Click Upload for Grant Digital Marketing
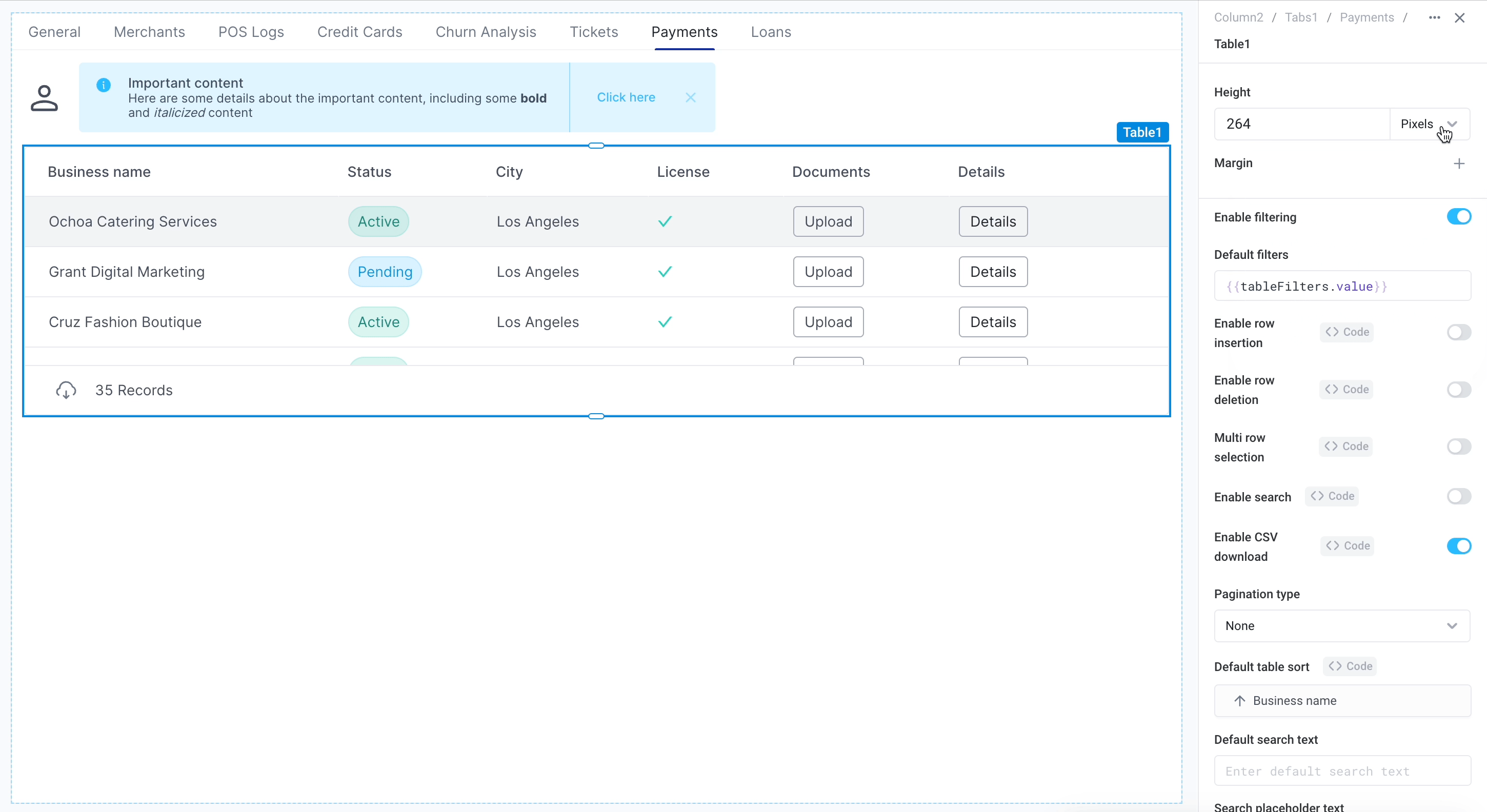 (828, 272)
